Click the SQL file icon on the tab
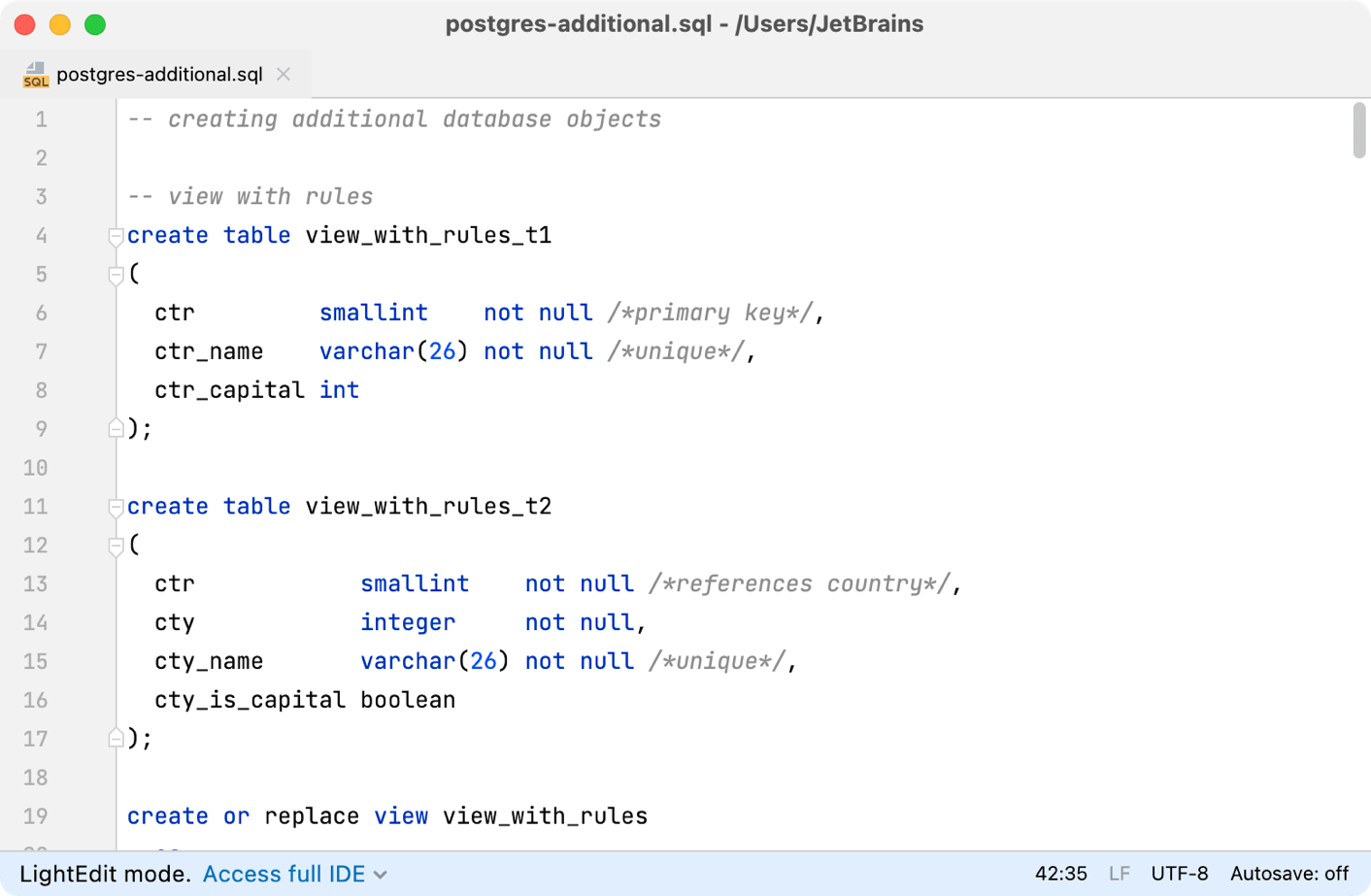1371x896 pixels. pyautogui.click(x=36, y=75)
